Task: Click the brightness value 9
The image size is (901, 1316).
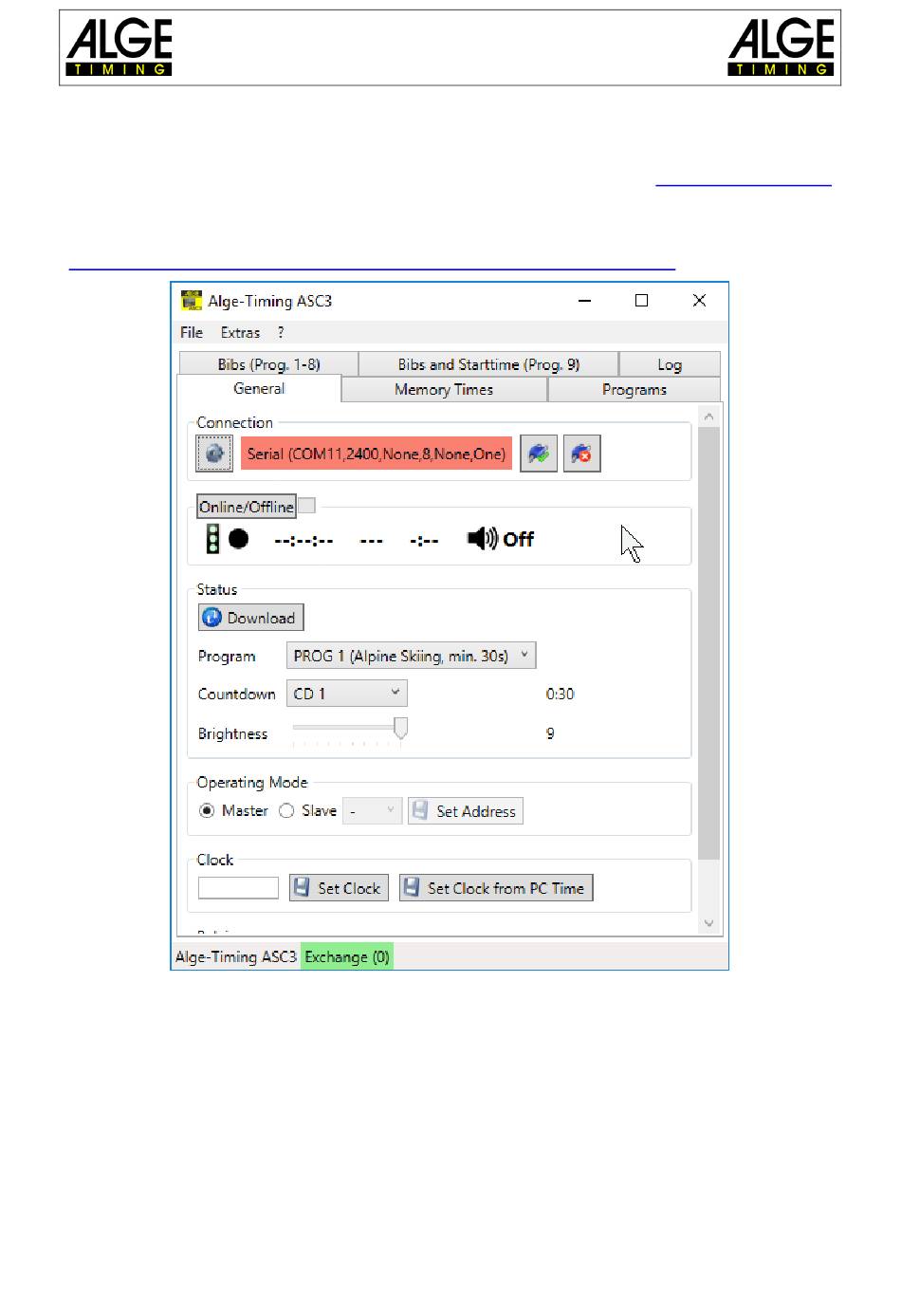Action: tap(550, 733)
